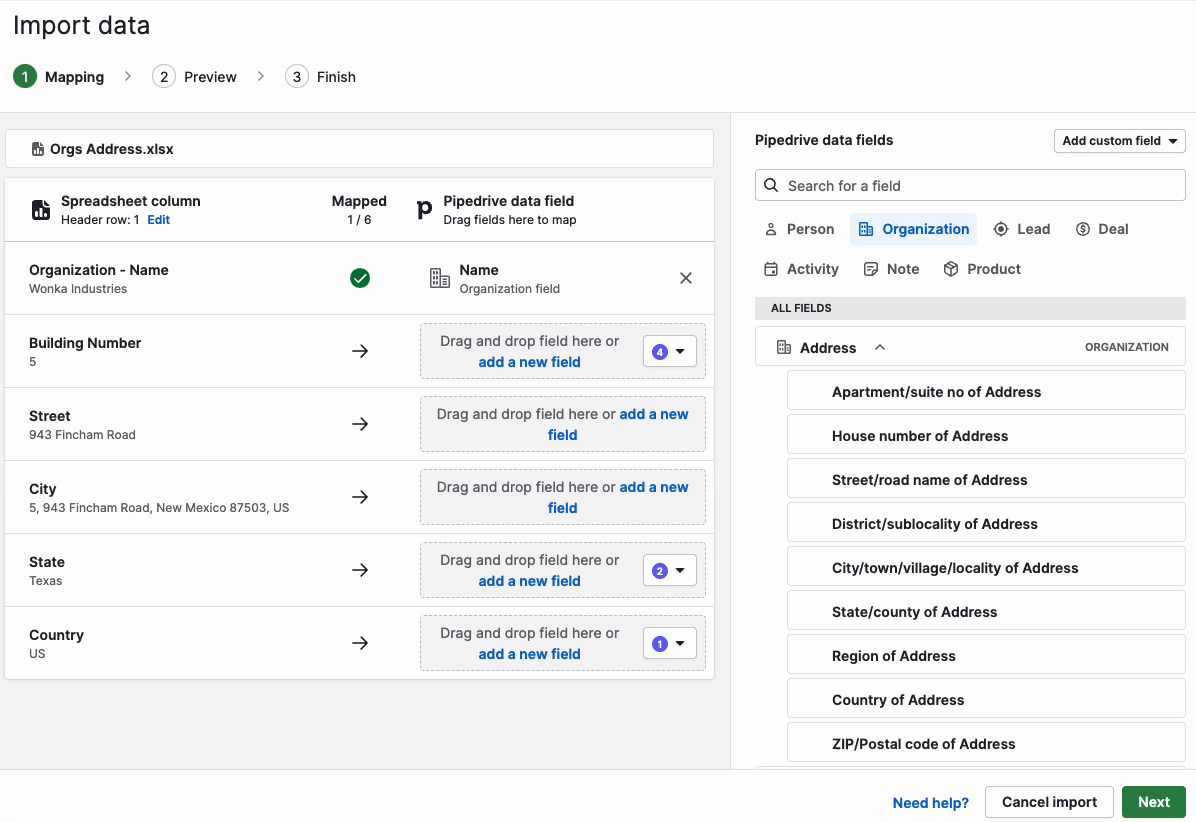
Task: Click the arrow icon in Street row
Action: point(360,424)
